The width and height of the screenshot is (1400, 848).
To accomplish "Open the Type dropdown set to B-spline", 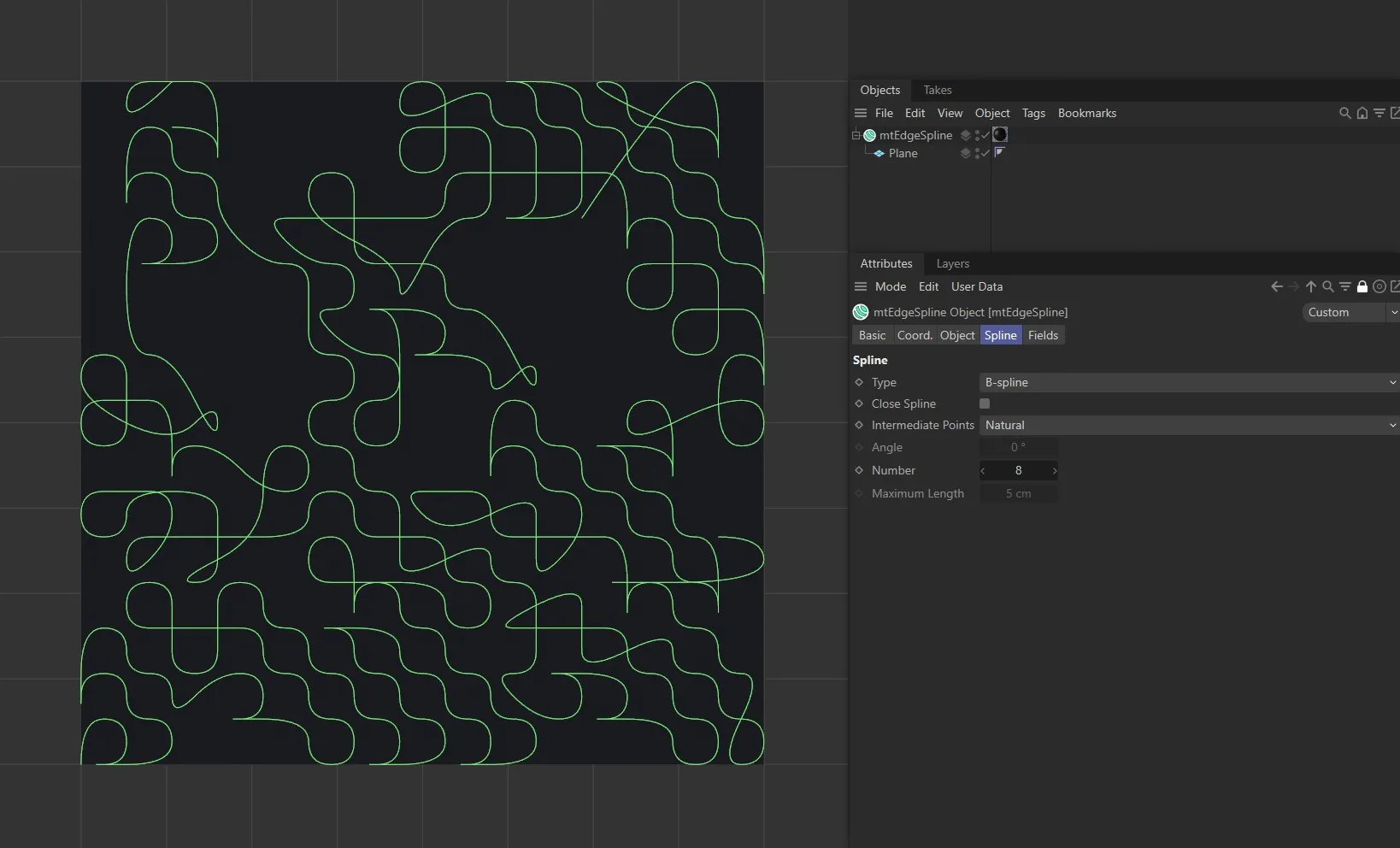I will tap(1188, 382).
